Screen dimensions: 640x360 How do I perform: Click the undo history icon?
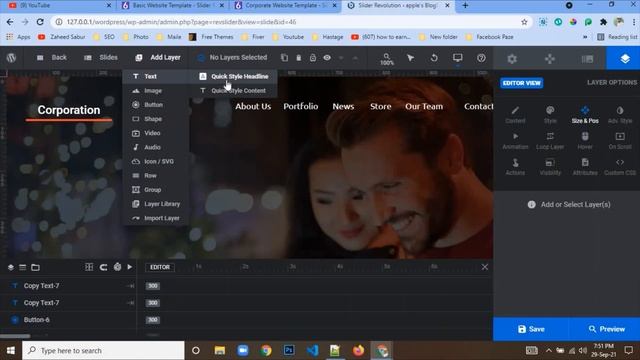click(x=434, y=58)
